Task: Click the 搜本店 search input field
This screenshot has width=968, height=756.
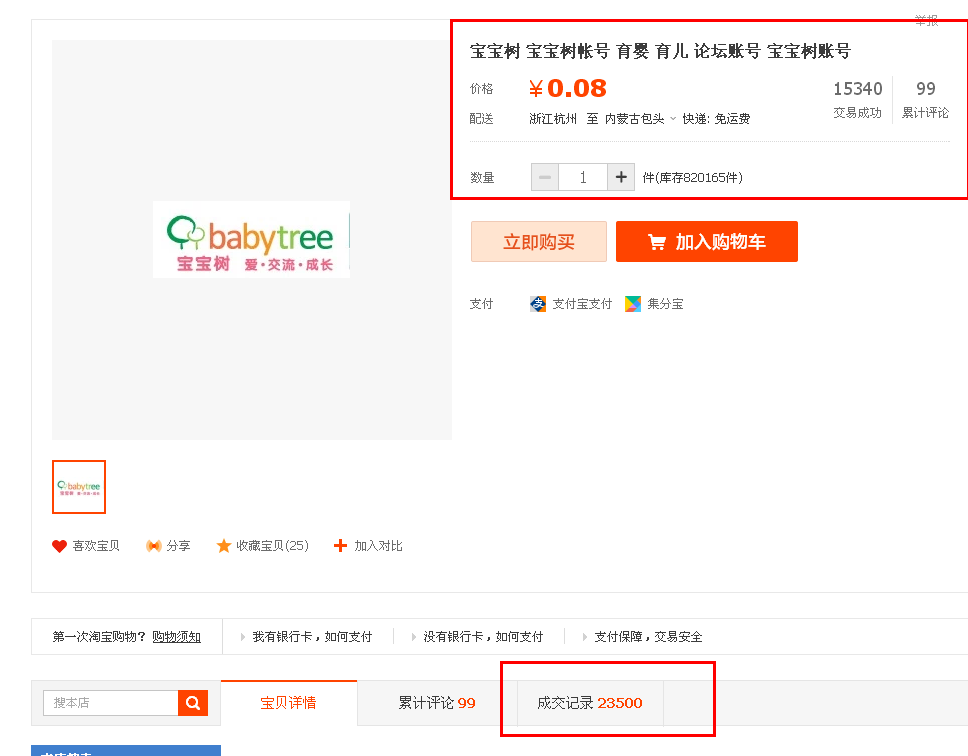Action: [111, 703]
